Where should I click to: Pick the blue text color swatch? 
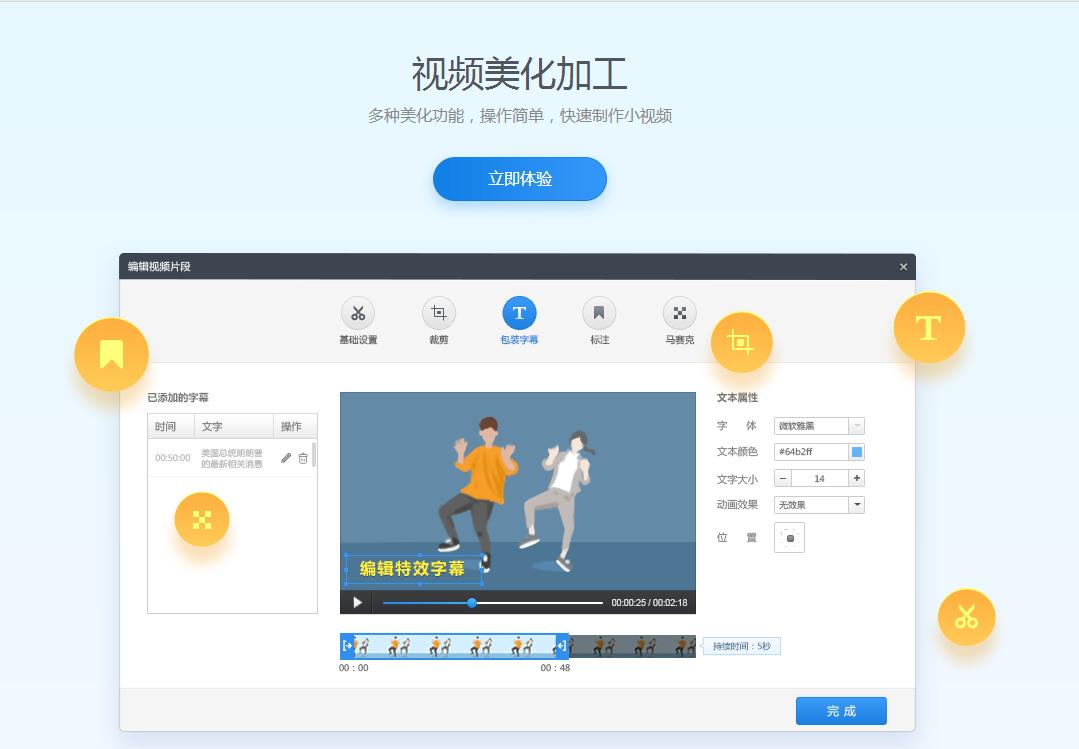click(857, 451)
